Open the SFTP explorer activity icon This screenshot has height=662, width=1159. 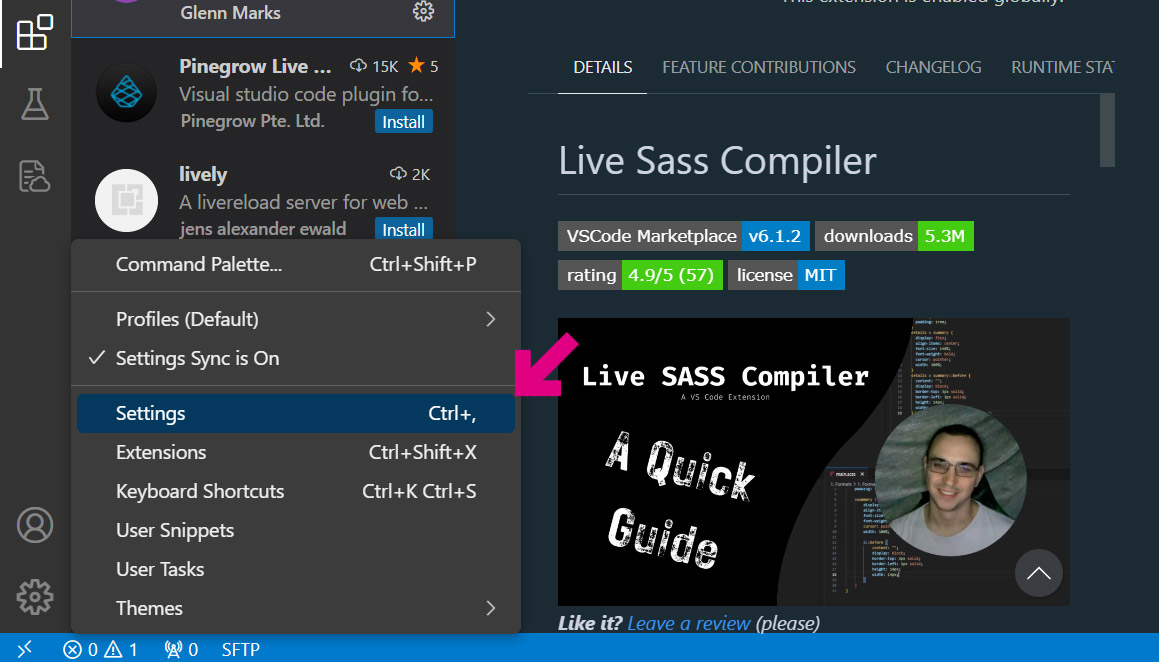(35, 176)
